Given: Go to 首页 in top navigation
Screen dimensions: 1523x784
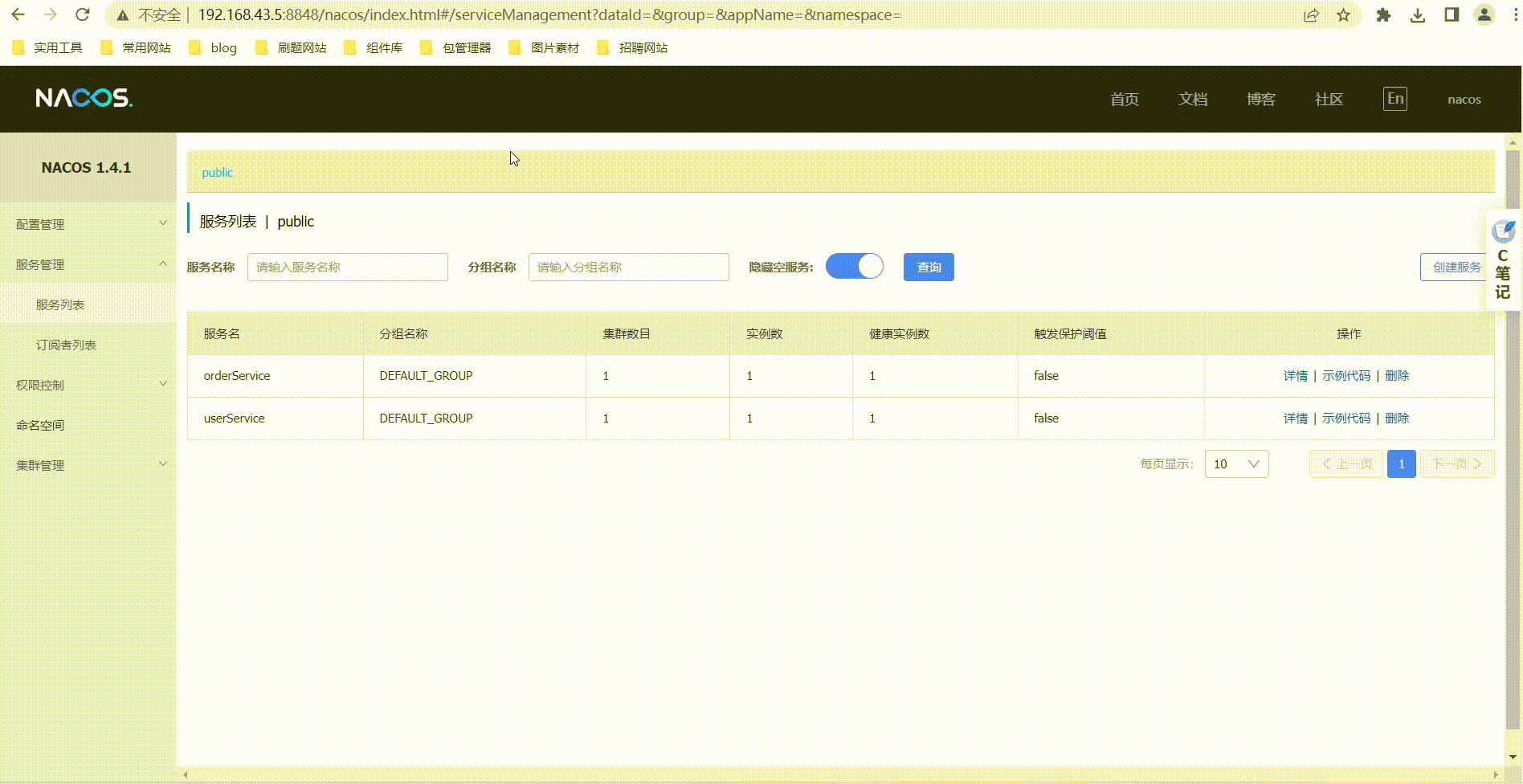Looking at the screenshot, I should [1125, 100].
